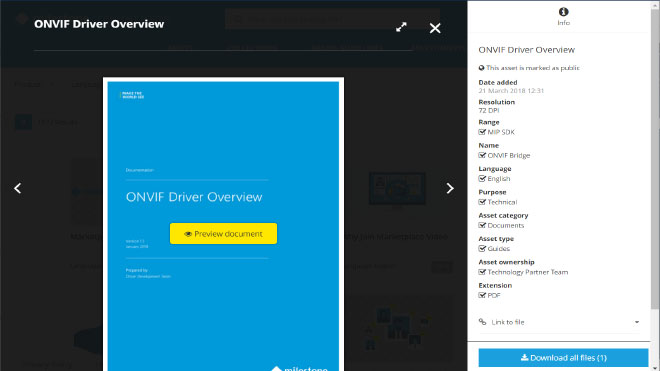Click the download arrow icon
This screenshot has height=371, width=660.
524,358
